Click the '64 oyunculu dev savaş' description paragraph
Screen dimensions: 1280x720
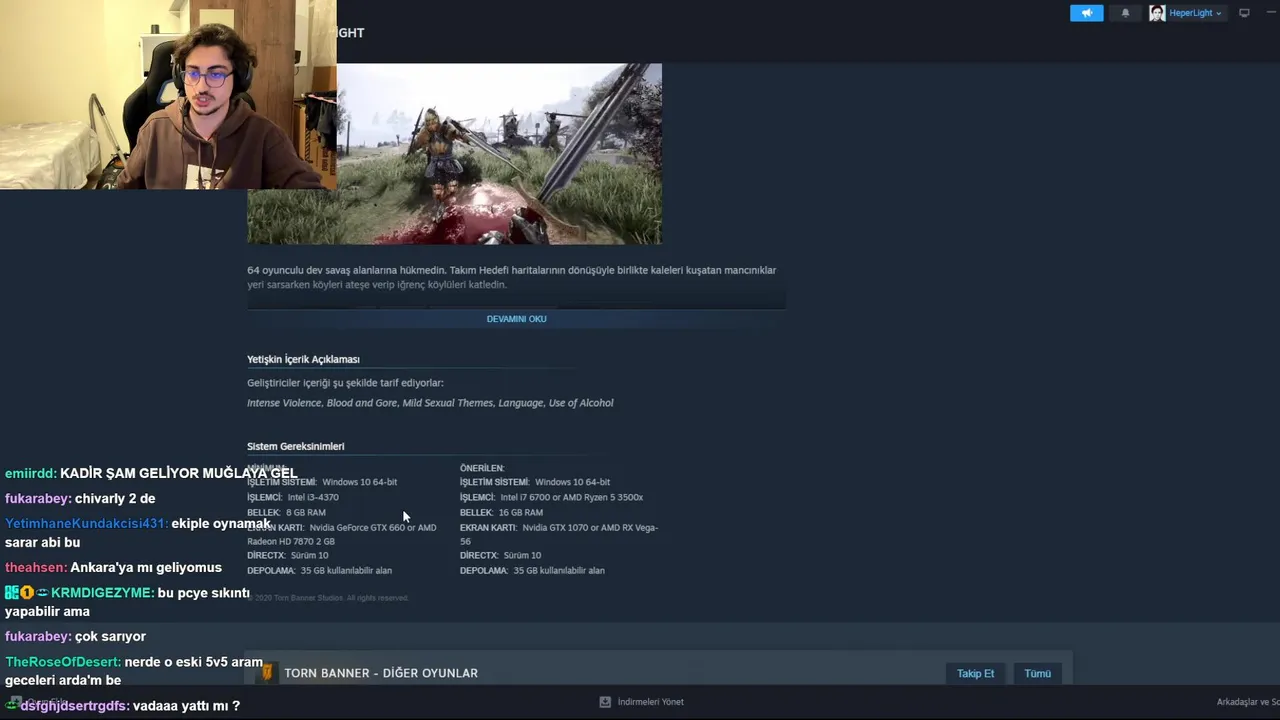click(511, 277)
